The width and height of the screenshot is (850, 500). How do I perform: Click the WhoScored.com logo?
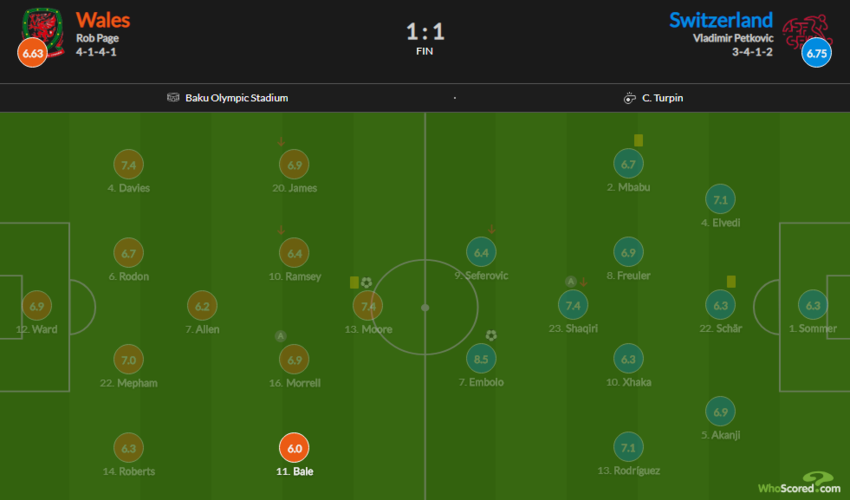800,483
